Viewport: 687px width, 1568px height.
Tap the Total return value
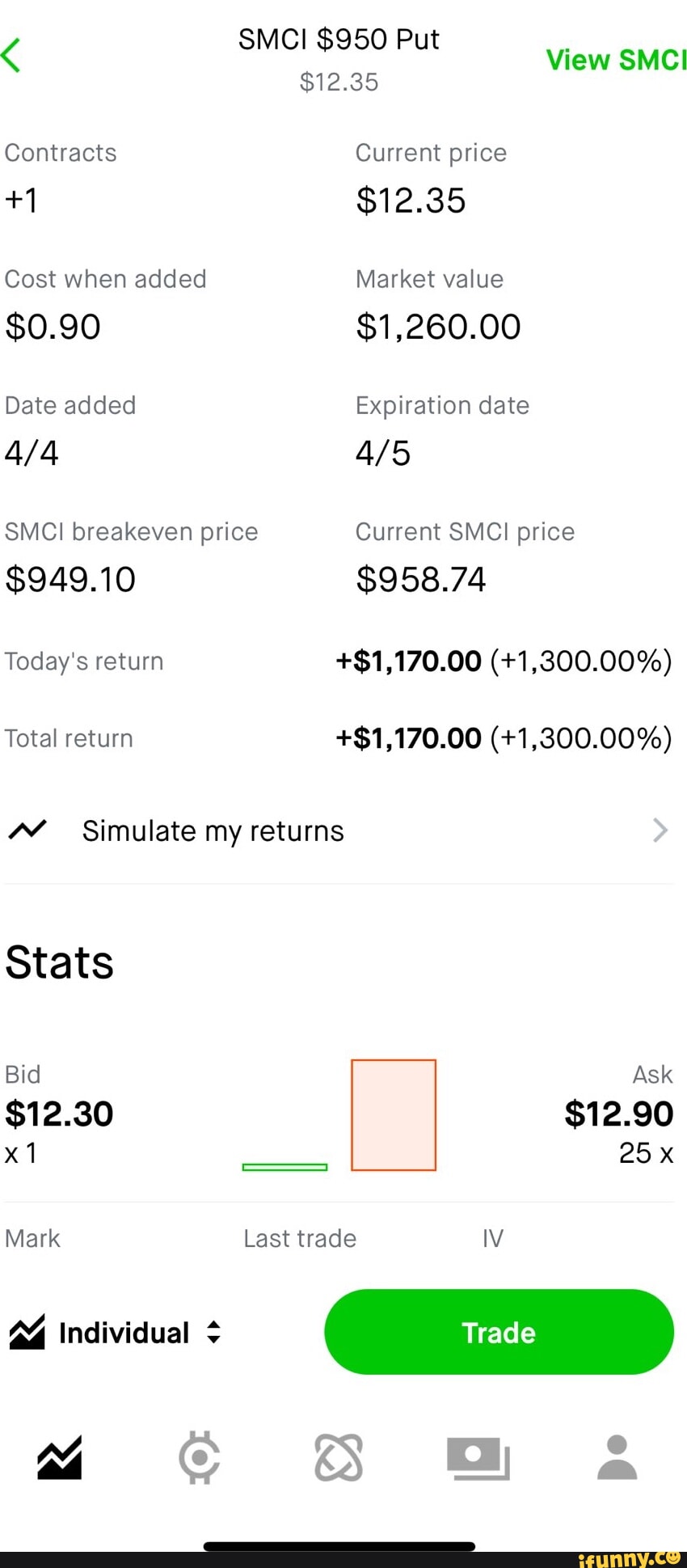504,738
